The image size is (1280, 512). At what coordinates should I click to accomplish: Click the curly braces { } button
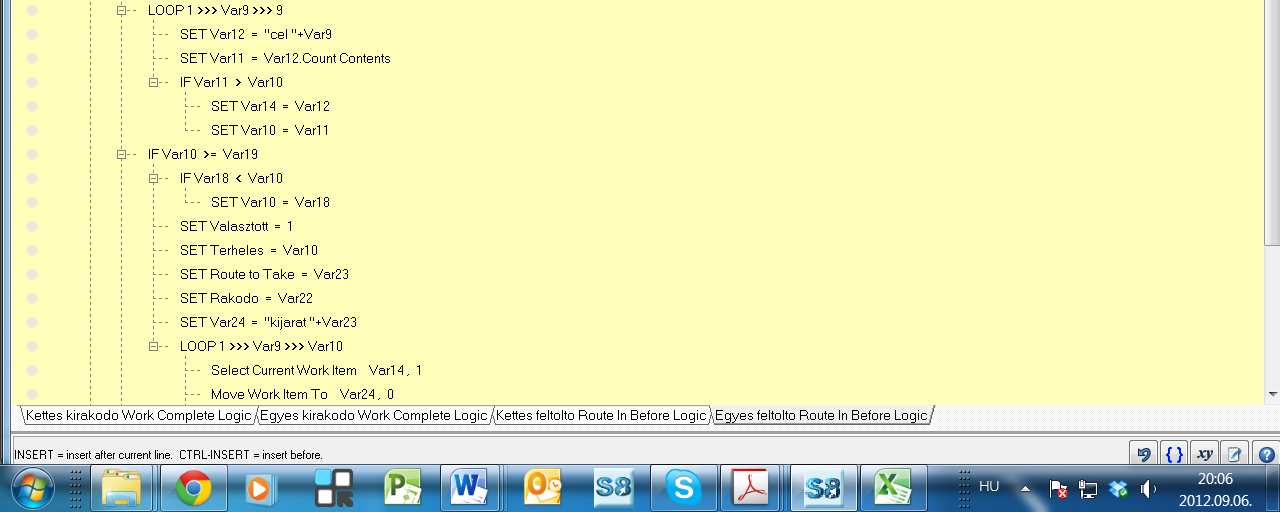[1174, 454]
